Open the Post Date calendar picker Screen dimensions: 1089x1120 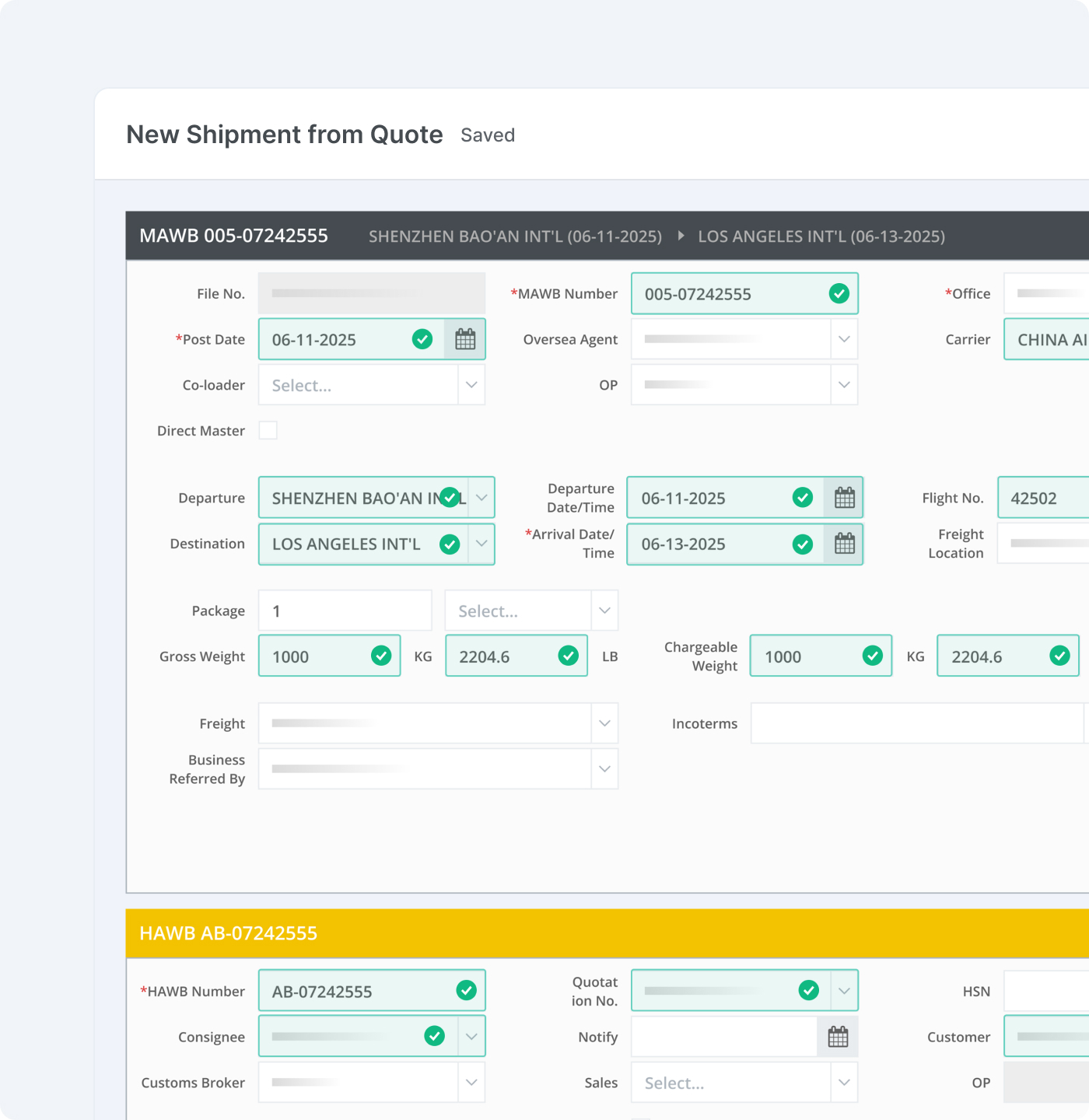pyautogui.click(x=465, y=339)
